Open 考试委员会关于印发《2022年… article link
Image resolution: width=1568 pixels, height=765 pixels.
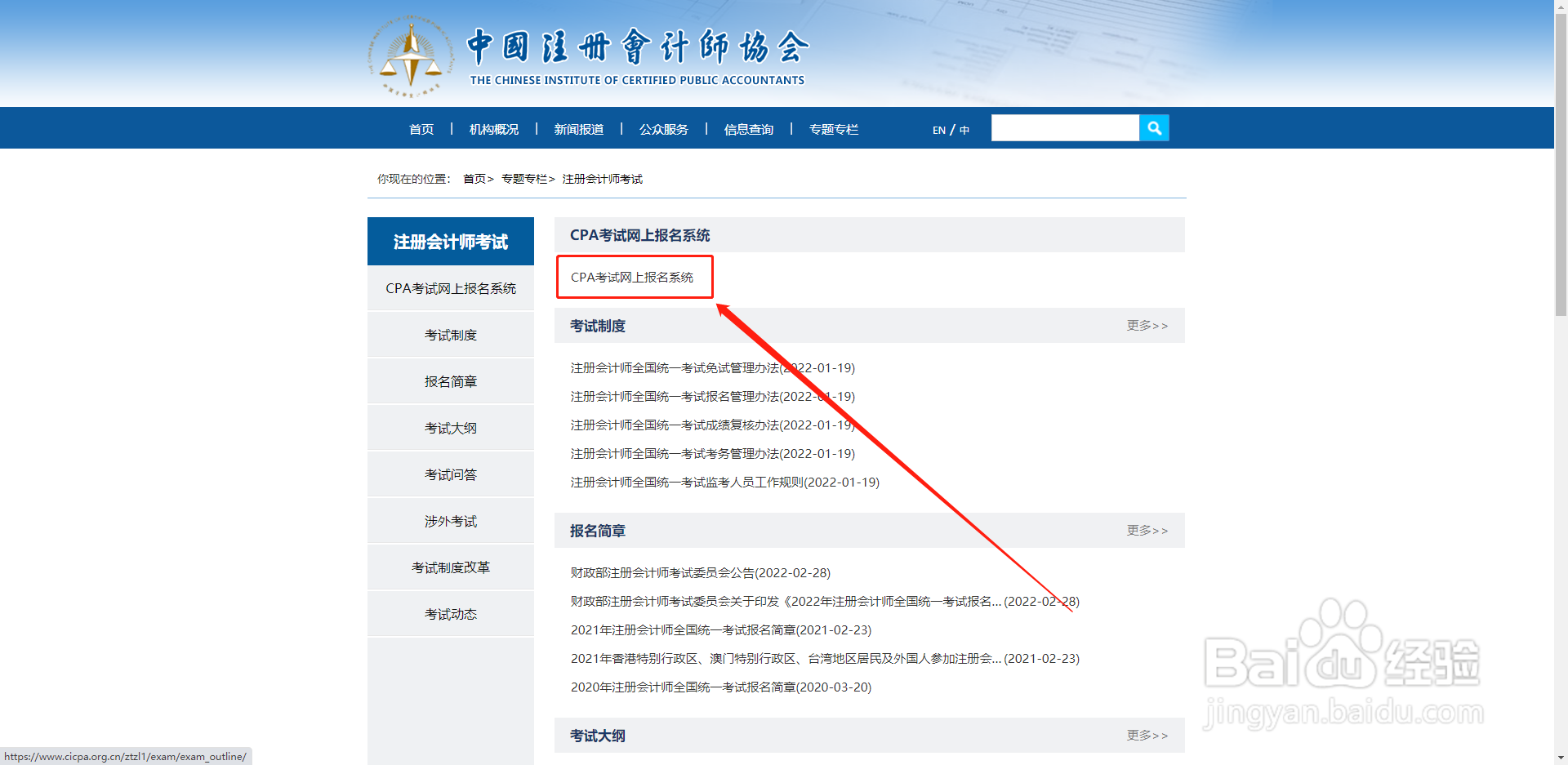click(x=825, y=602)
